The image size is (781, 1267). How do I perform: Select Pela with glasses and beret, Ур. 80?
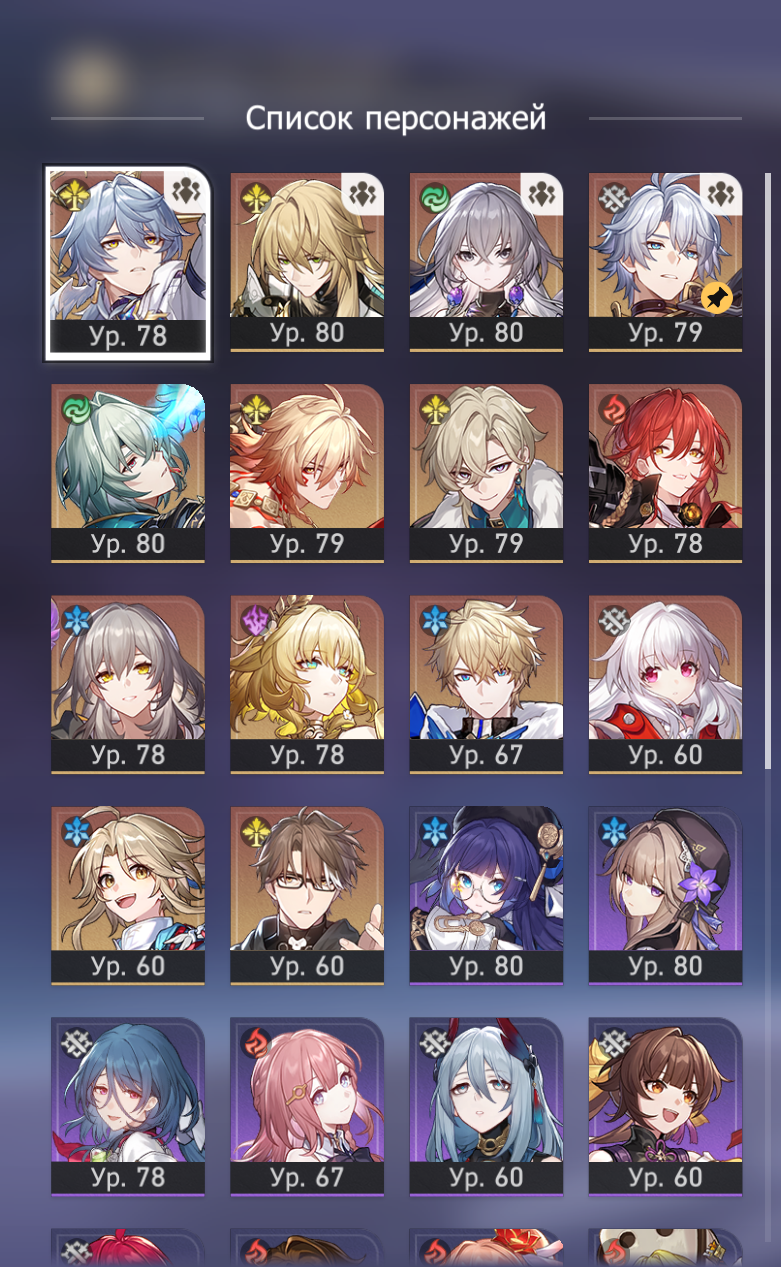pos(486,895)
